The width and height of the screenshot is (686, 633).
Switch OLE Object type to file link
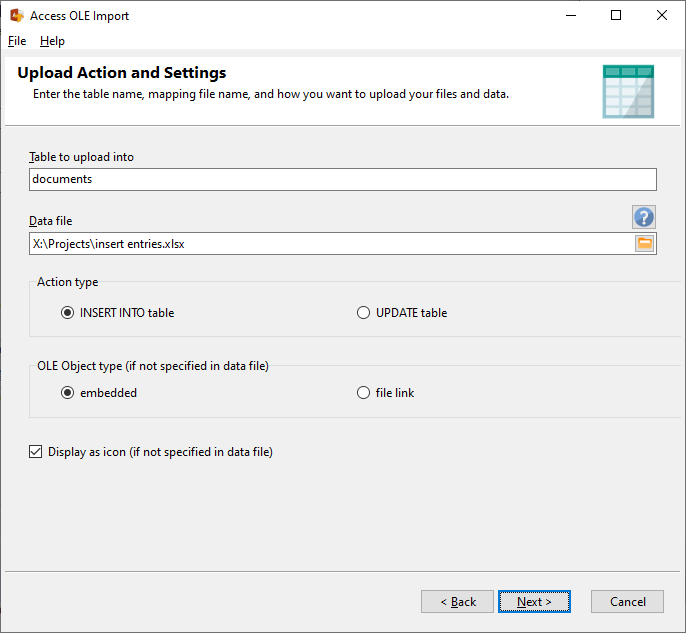tap(364, 393)
